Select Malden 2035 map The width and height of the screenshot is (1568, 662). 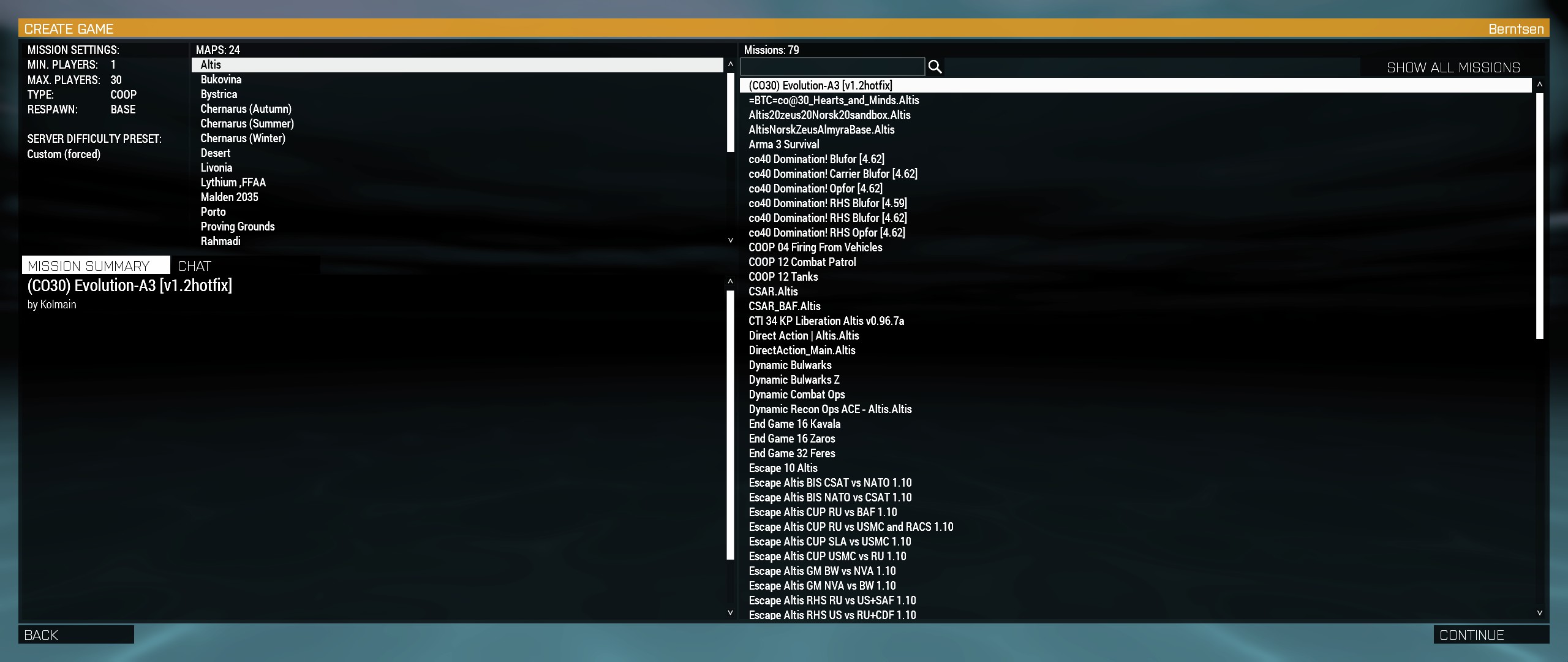[228, 197]
